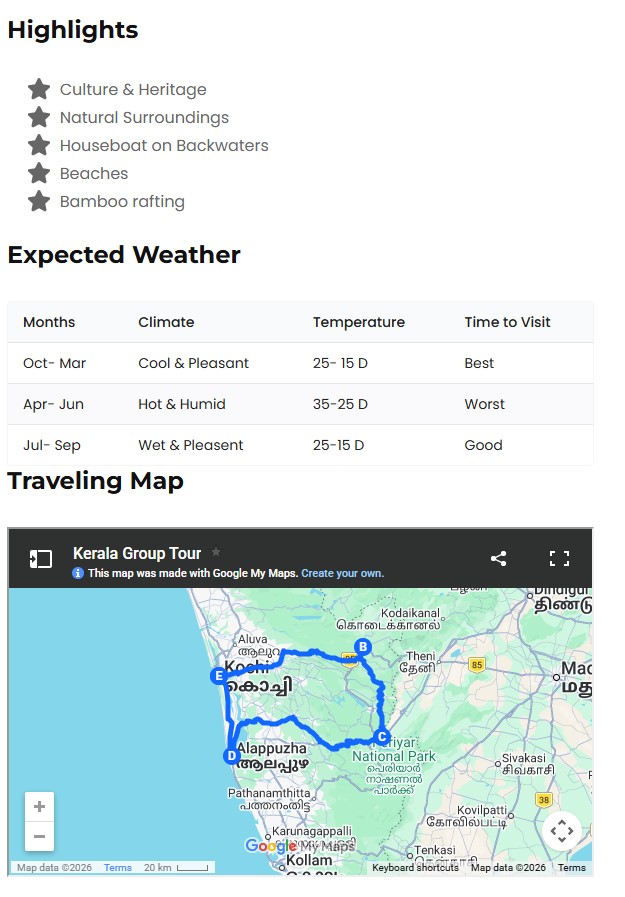
Task: Select map marker C
Action: tap(380, 738)
